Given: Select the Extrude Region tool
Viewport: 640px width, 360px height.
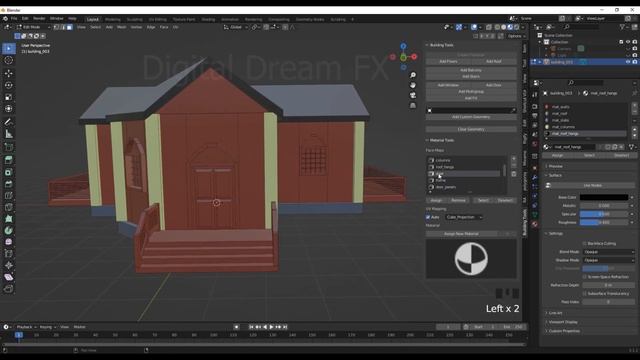Looking at the screenshot, I should pyautogui.click(x=9, y=160).
